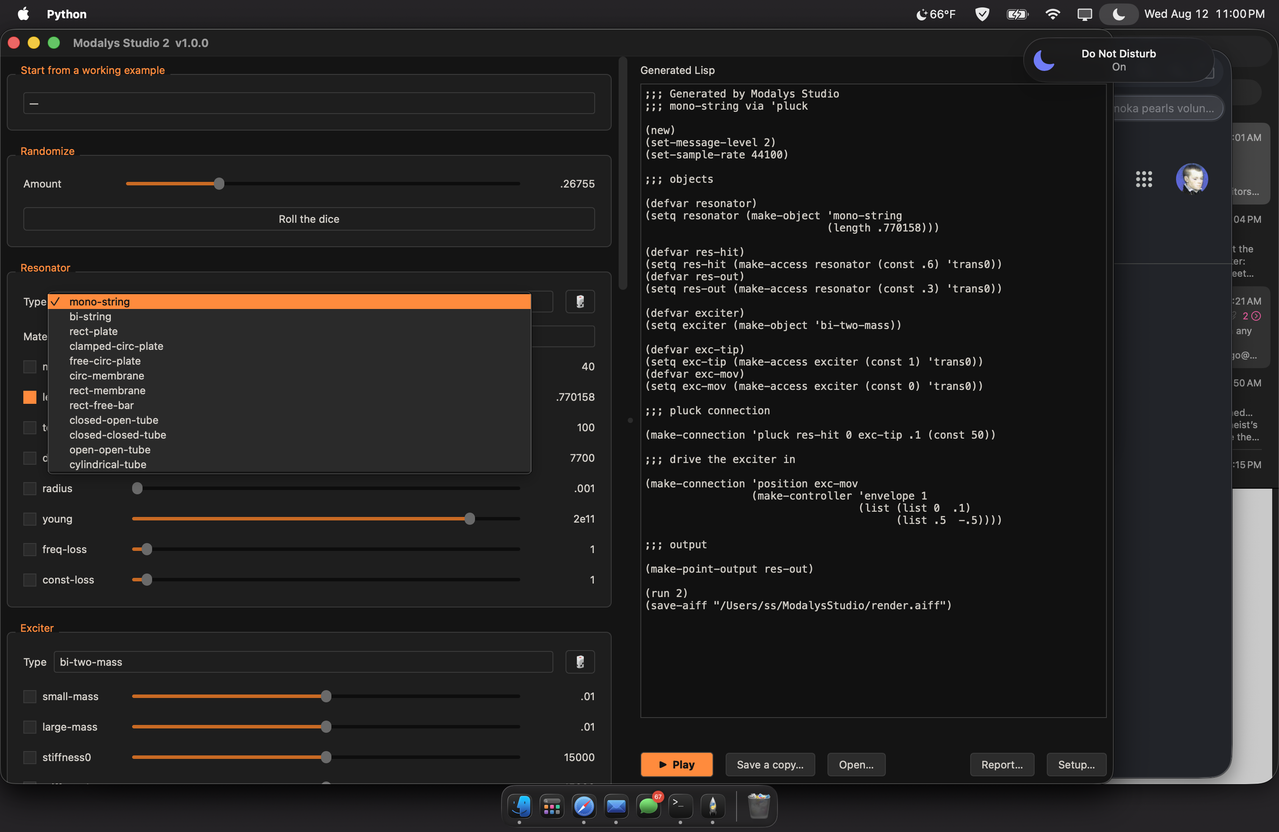Enable the const-loss checkbox

(x=30, y=580)
